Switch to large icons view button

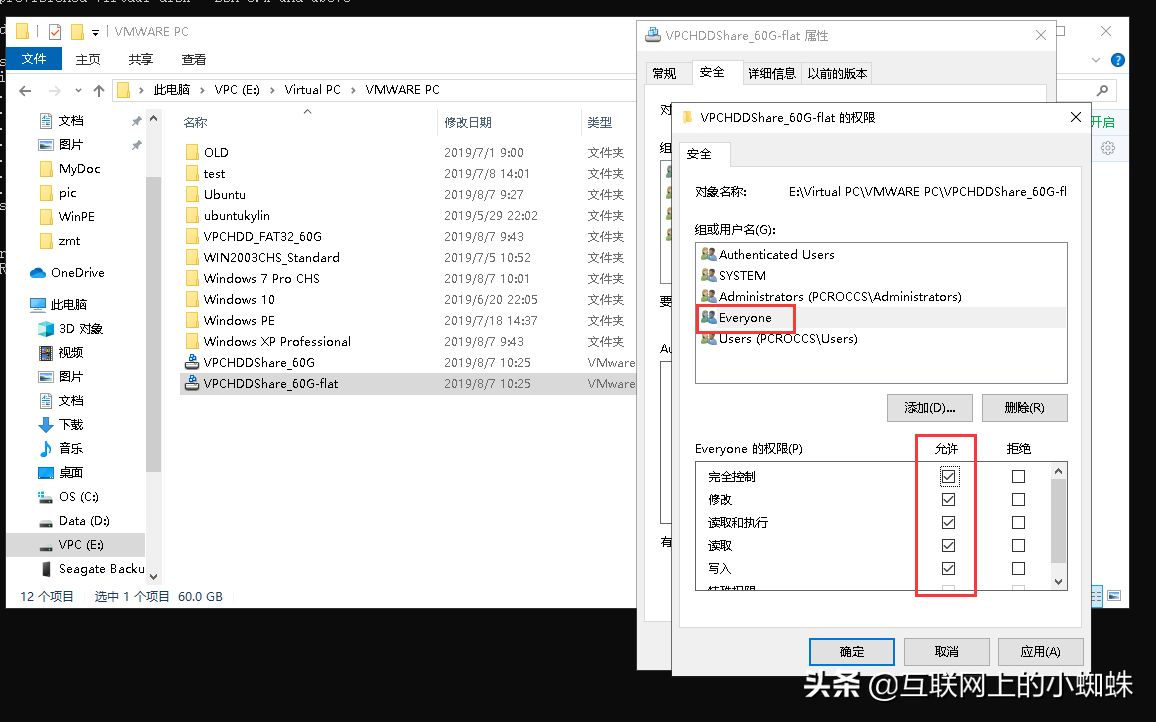[1114, 595]
